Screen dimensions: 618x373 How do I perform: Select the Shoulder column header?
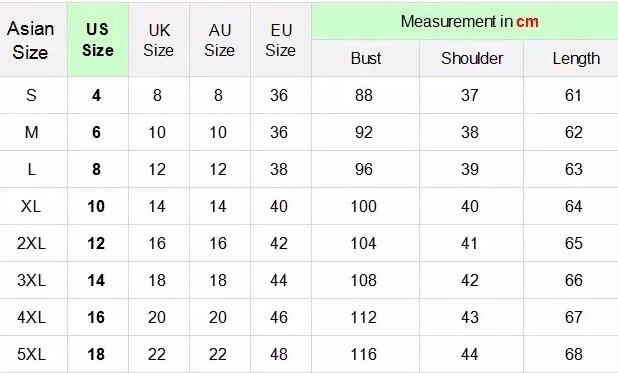coord(472,58)
